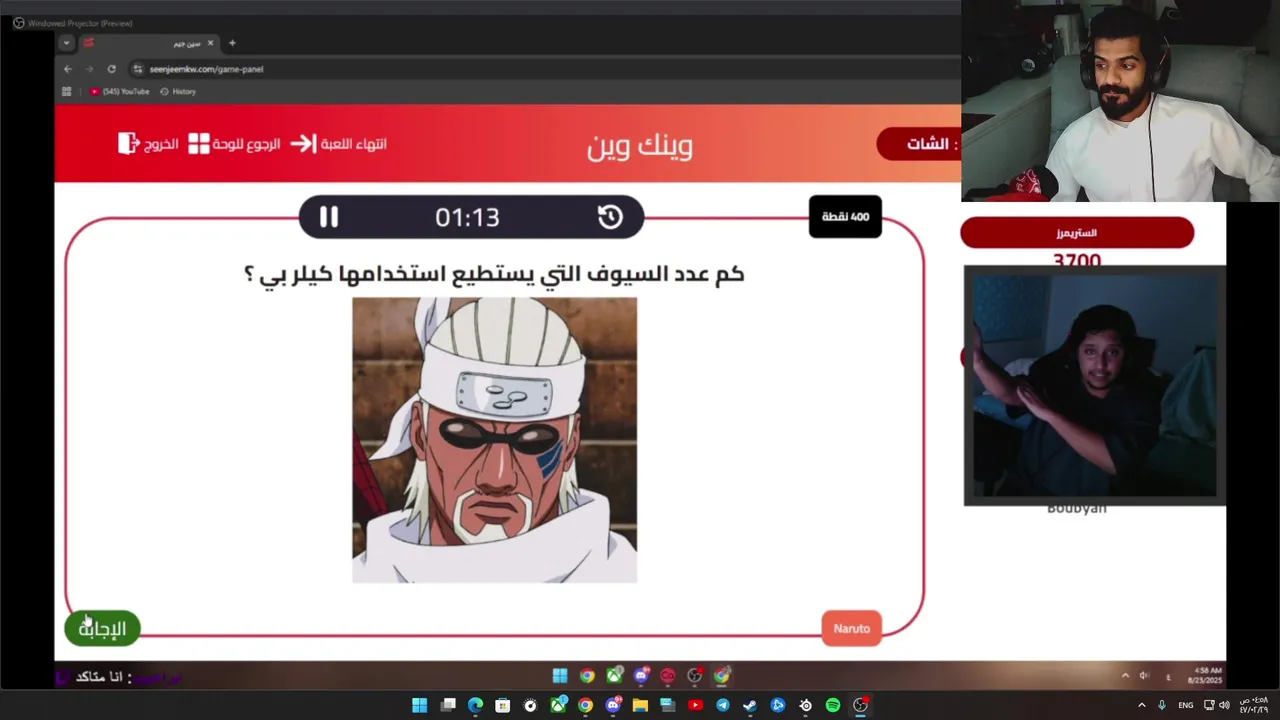Viewport: 1280px width, 720px height.
Task: Open SteelSeries GG from the taskbar
Action: [x=805, y=705]
